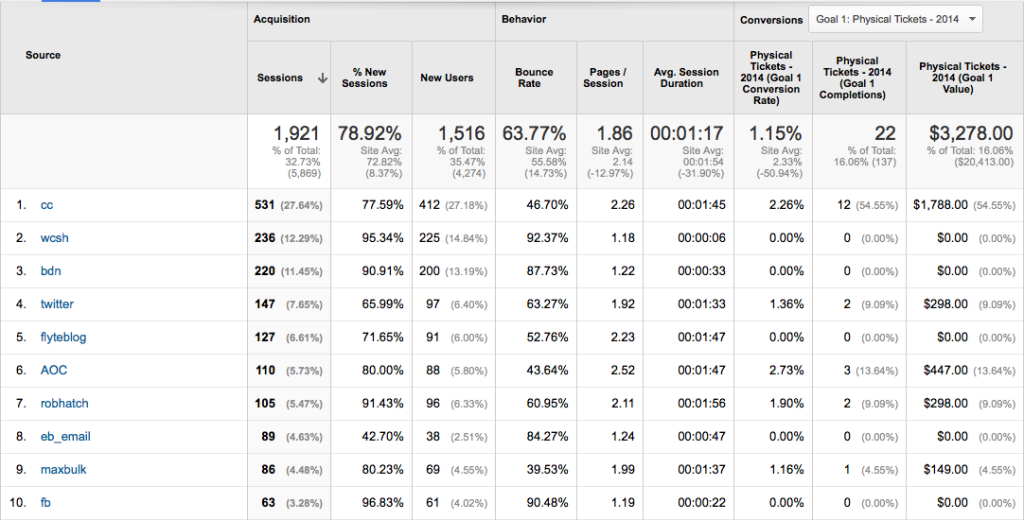The image size is (1024, 520).
Task: Sort by Goal 1 Completions column header
Action: 857,78
